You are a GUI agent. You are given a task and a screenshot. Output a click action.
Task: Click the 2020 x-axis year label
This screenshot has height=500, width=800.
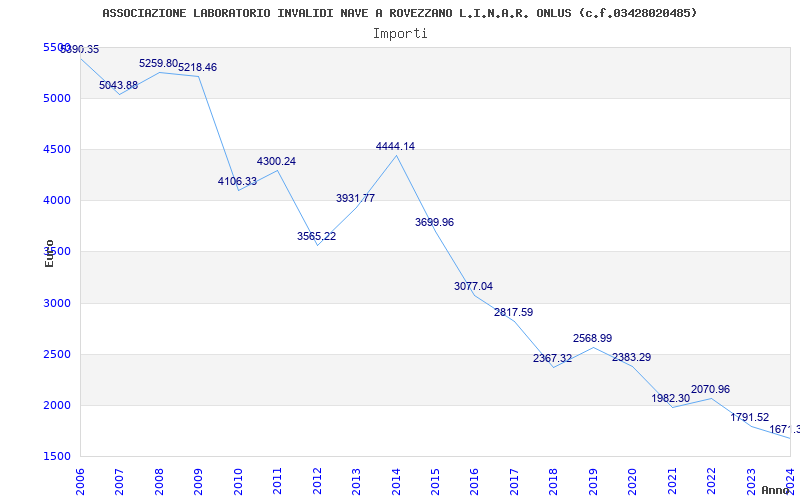pyautogui.click(x=632, y=482)
